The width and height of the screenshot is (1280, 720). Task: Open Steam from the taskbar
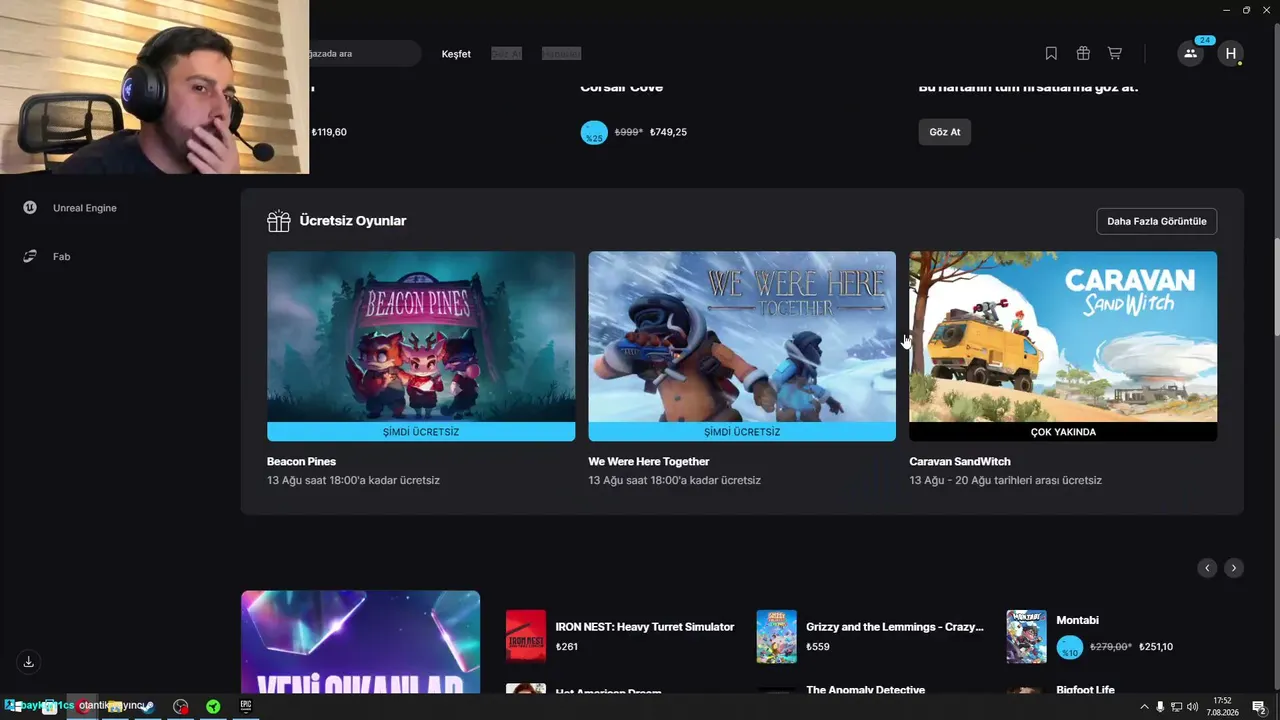click(147, 706)
